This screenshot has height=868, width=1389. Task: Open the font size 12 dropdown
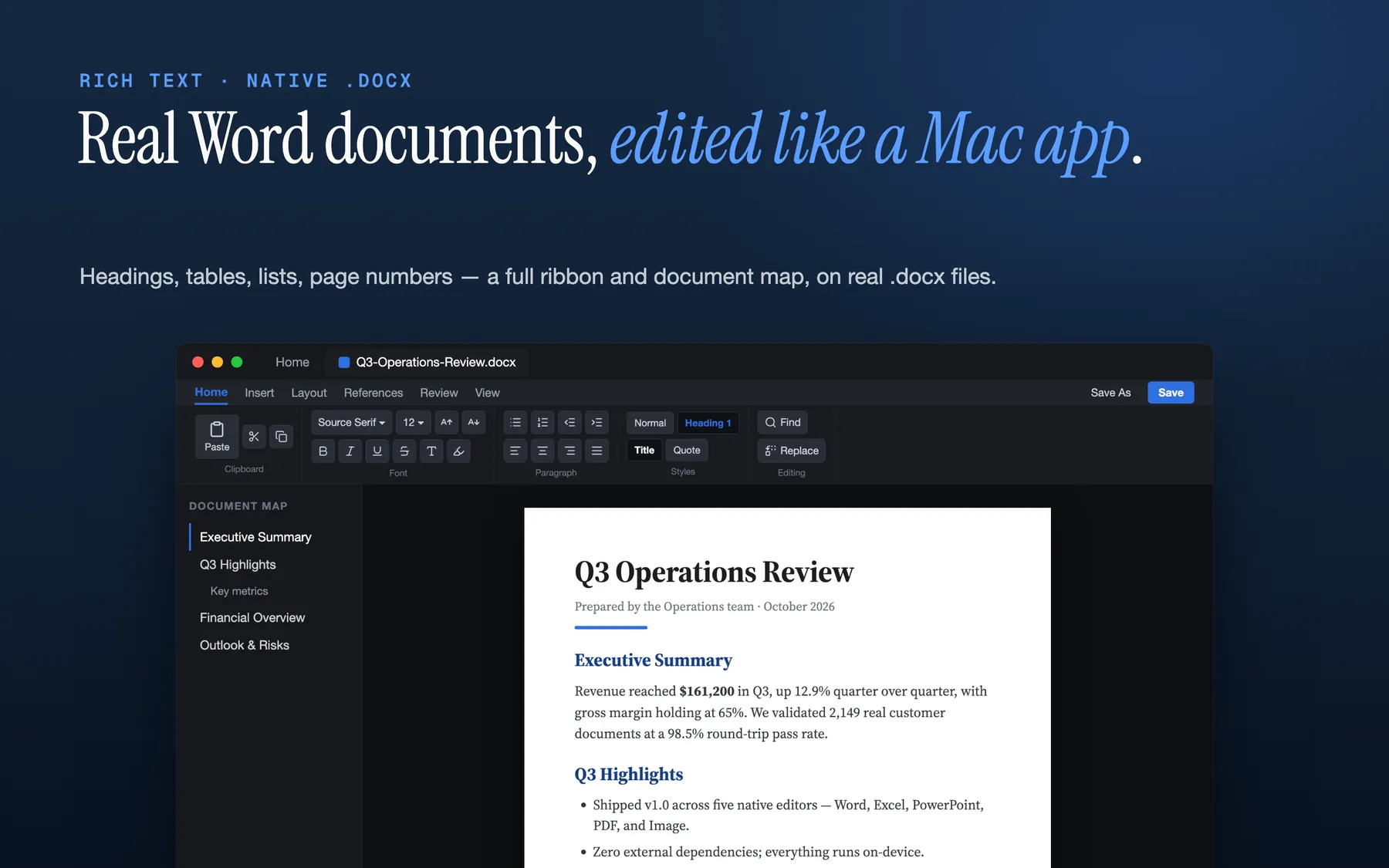[x=414, y=422]
